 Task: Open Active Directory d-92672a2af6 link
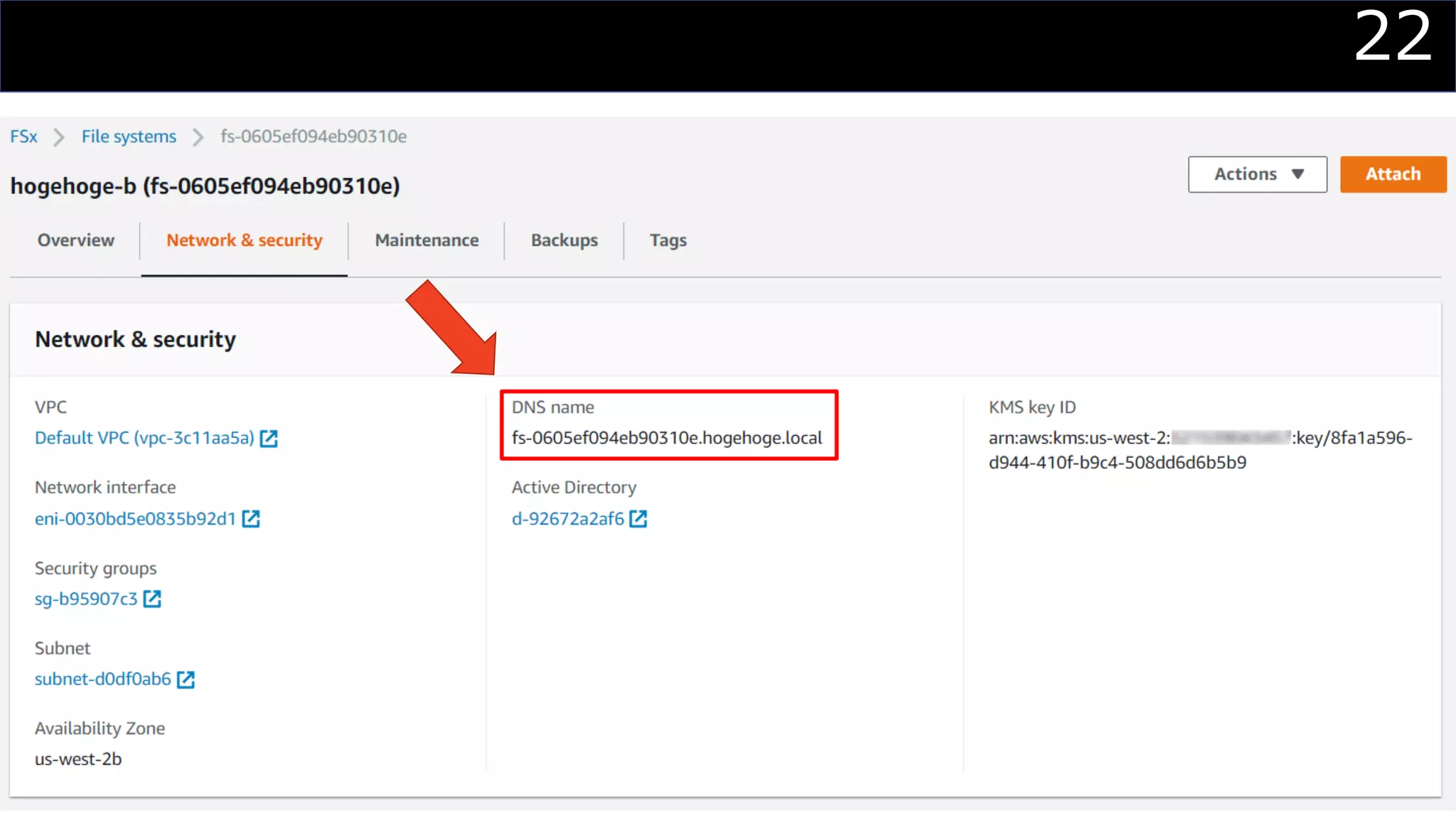tap(567, 519)
